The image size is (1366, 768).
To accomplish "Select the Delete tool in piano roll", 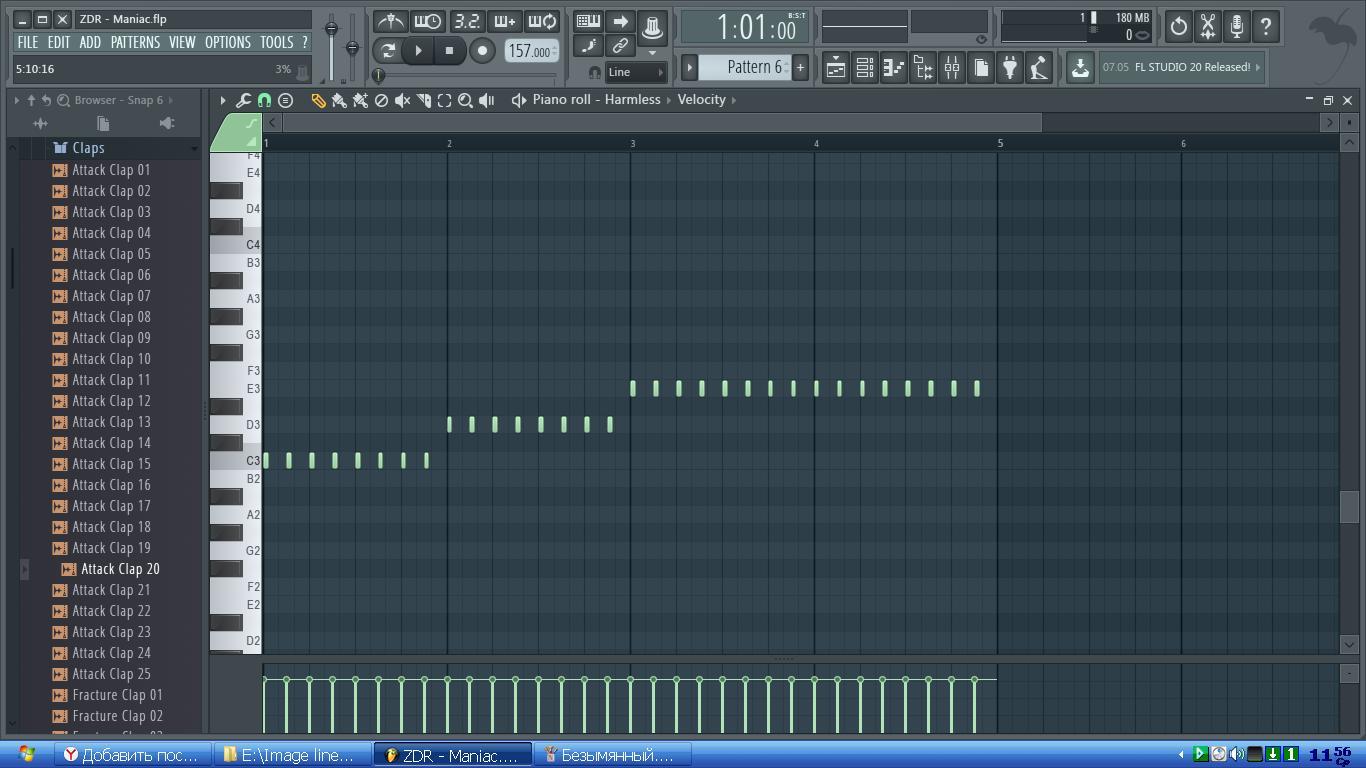I will [x=381, y=100].
